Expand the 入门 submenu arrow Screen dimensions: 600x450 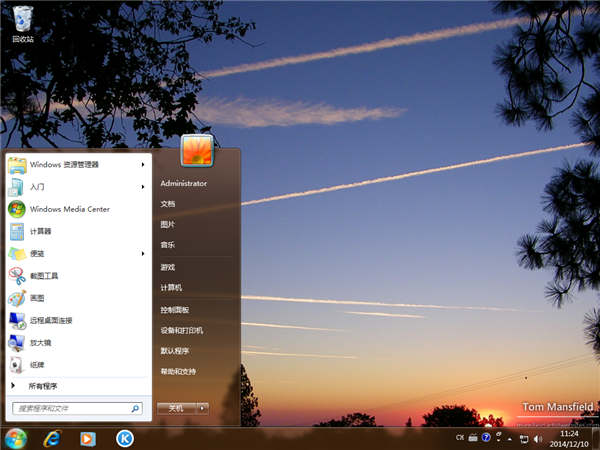143,187
